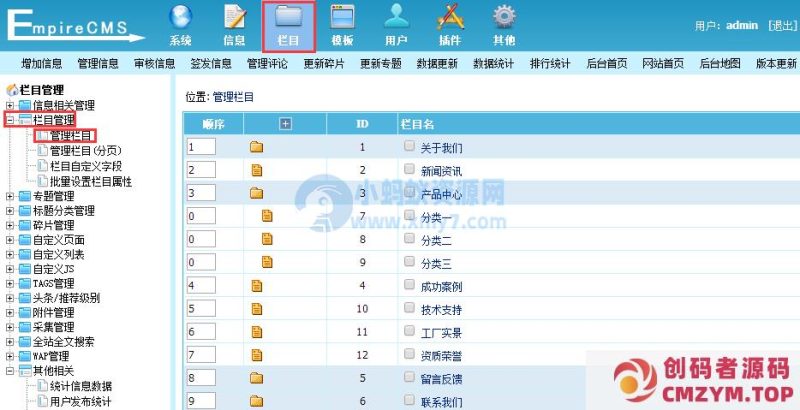Click page icon in 新闻资讯 row
The width and height of the screenshot is (800, 410).
pyautogui.click(x=257, y=170)
